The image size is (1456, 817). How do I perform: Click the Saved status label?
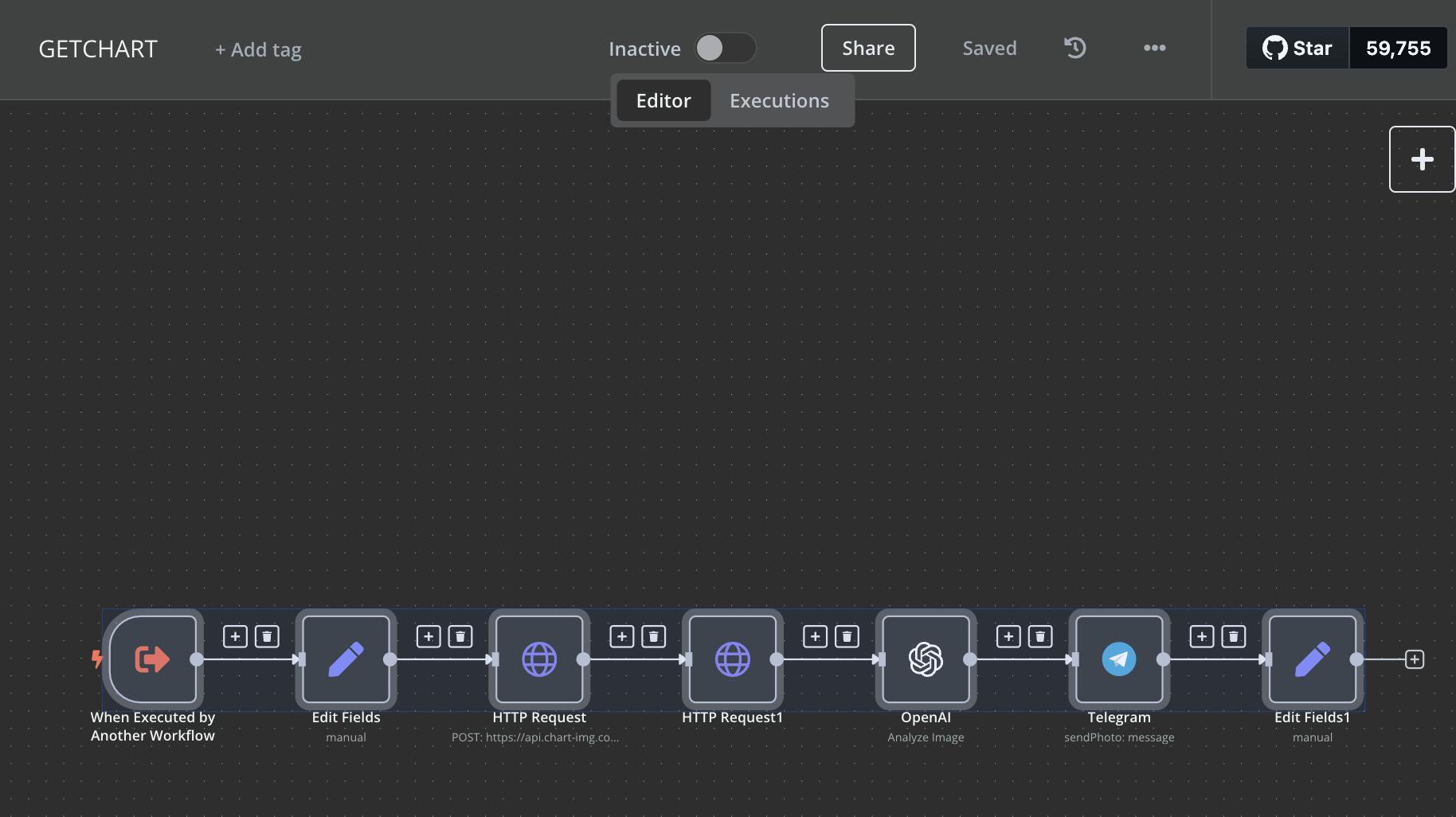(989, 48)
